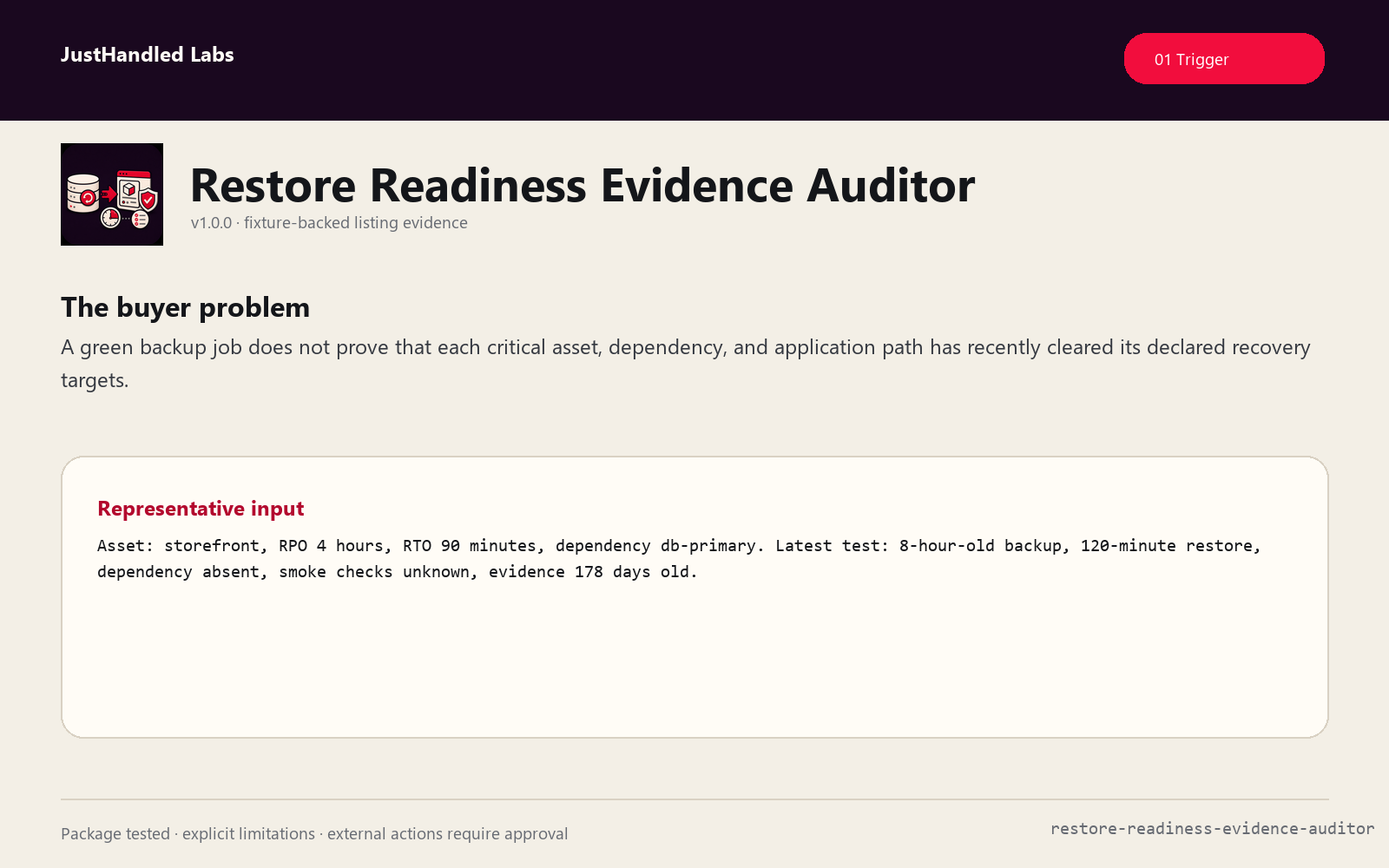Select the Restore Readiness Auditor app icon
The width and height of the screenshot is (1389, 868).
click(x=112, y=194)
